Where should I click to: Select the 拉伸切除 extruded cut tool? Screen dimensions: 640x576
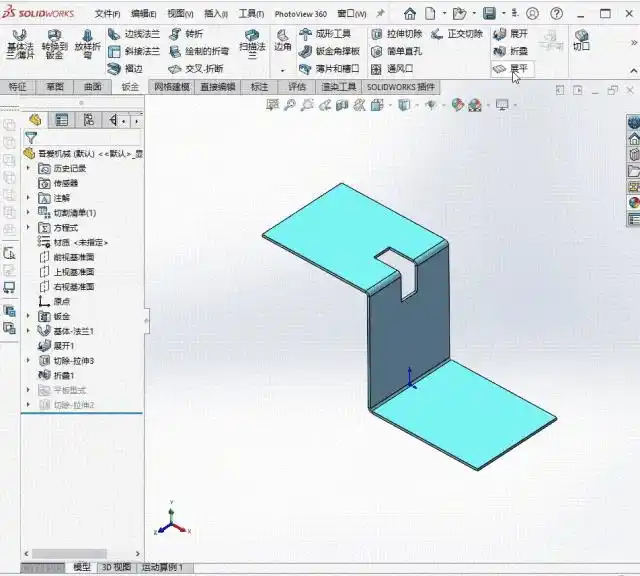coord(396,34)
